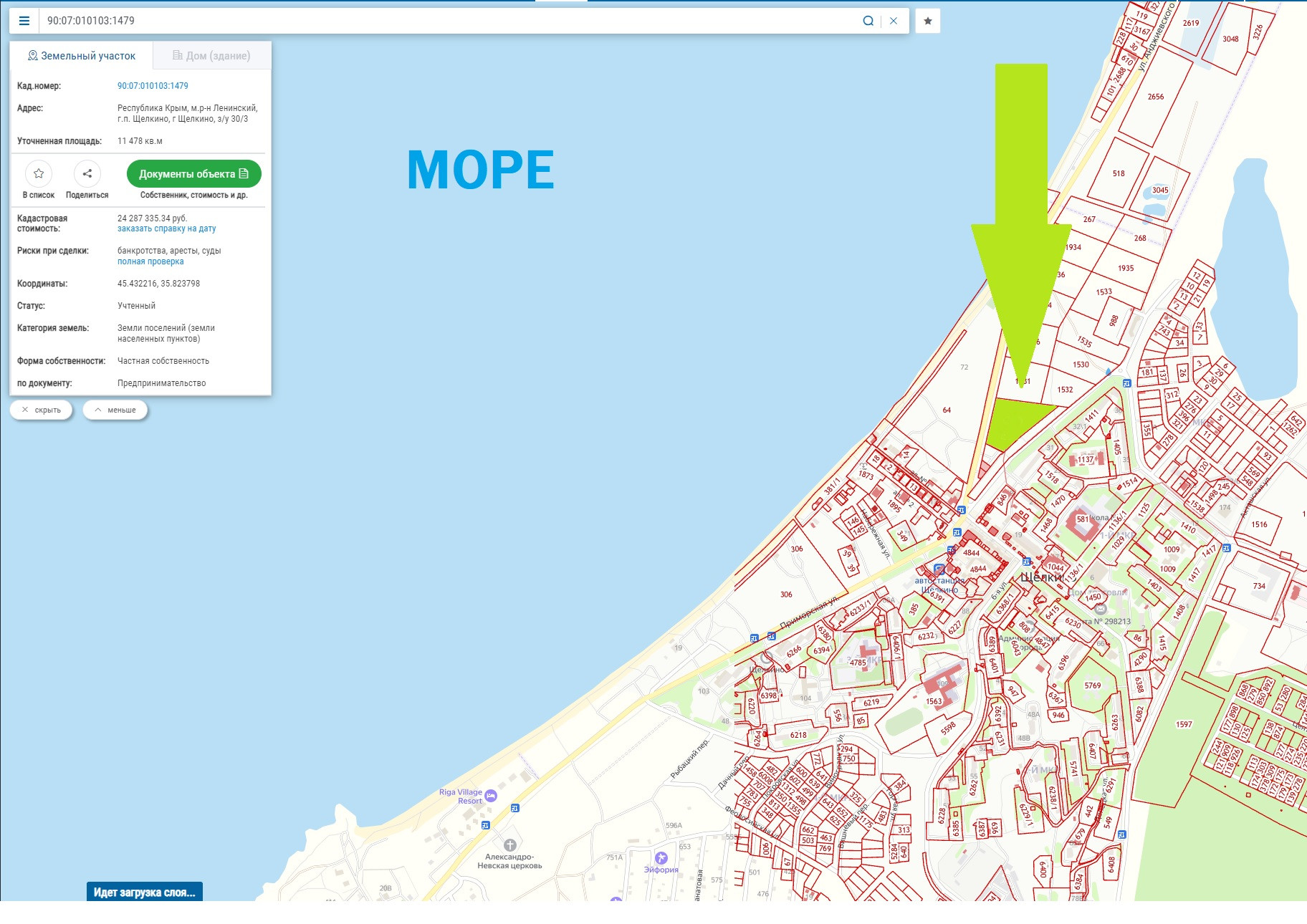Screen dimensions: 1307x924
Task: Click parcel 734 on the map
Action: click(x=1259, y=586)
